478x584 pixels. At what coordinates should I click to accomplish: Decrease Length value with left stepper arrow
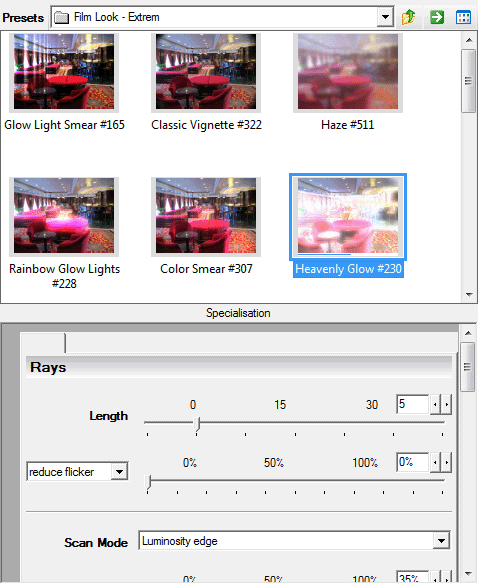coord(435,404)
